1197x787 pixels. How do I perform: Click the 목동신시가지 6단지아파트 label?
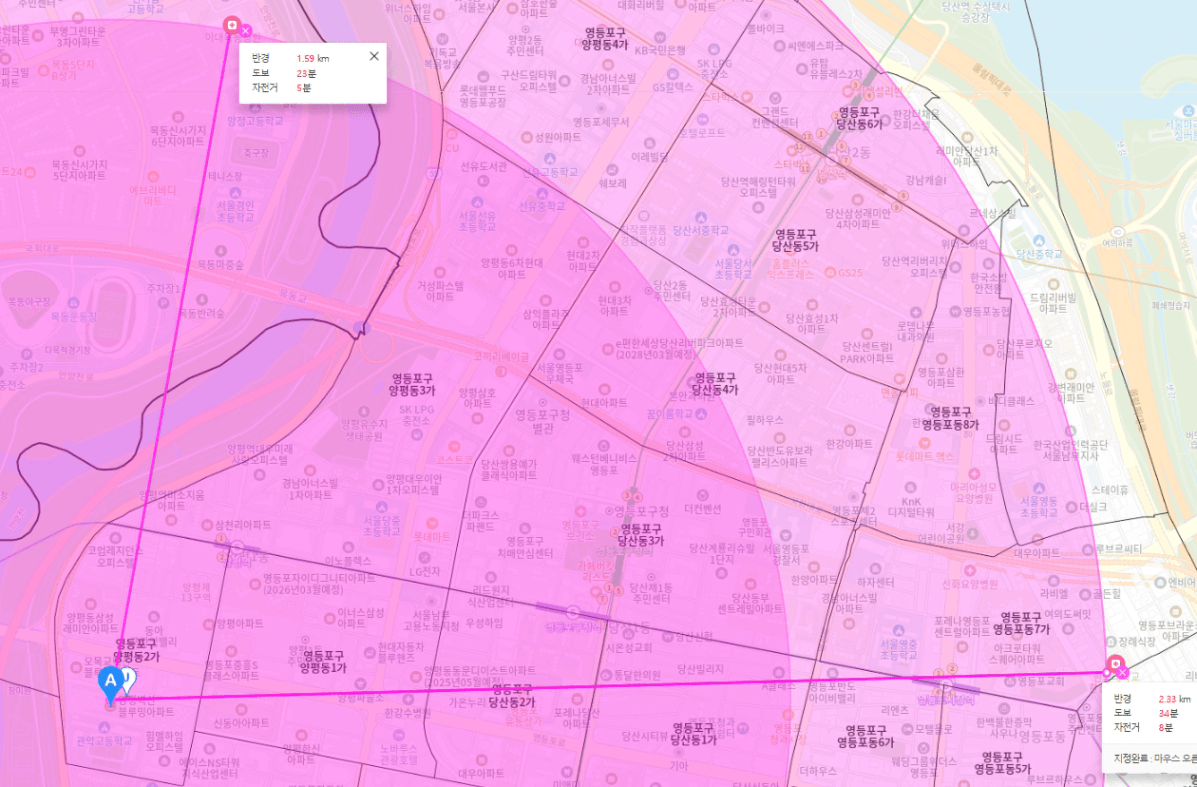pyautogui.click(x=177, y=135)
